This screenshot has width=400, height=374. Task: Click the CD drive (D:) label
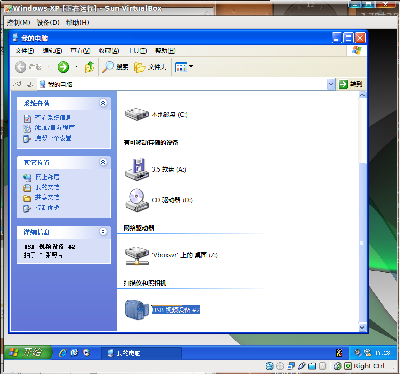pos(172,200)
